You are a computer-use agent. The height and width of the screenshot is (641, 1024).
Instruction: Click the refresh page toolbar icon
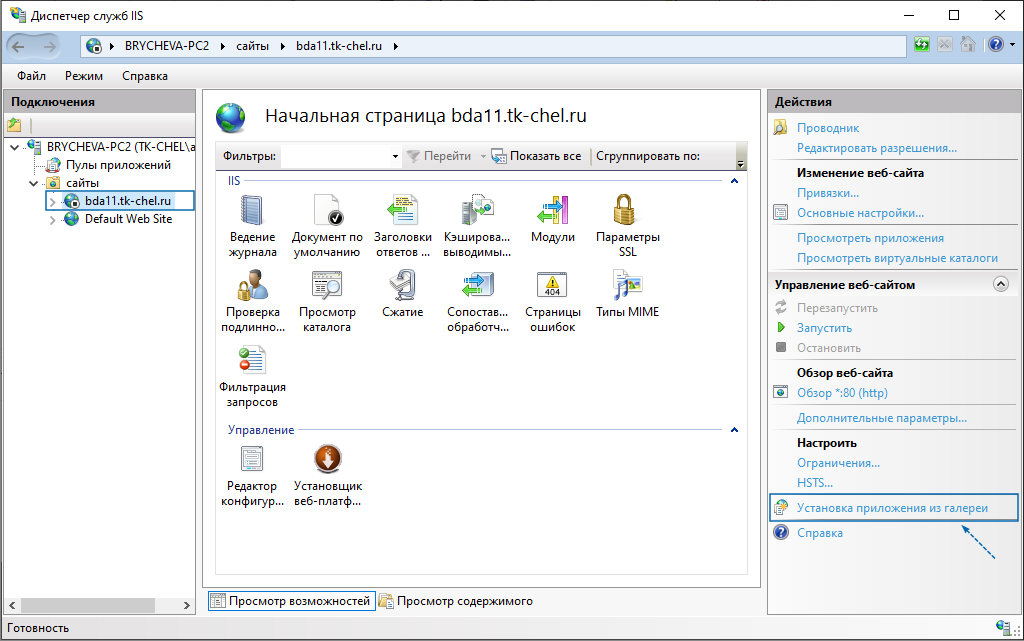coord(921,44)
